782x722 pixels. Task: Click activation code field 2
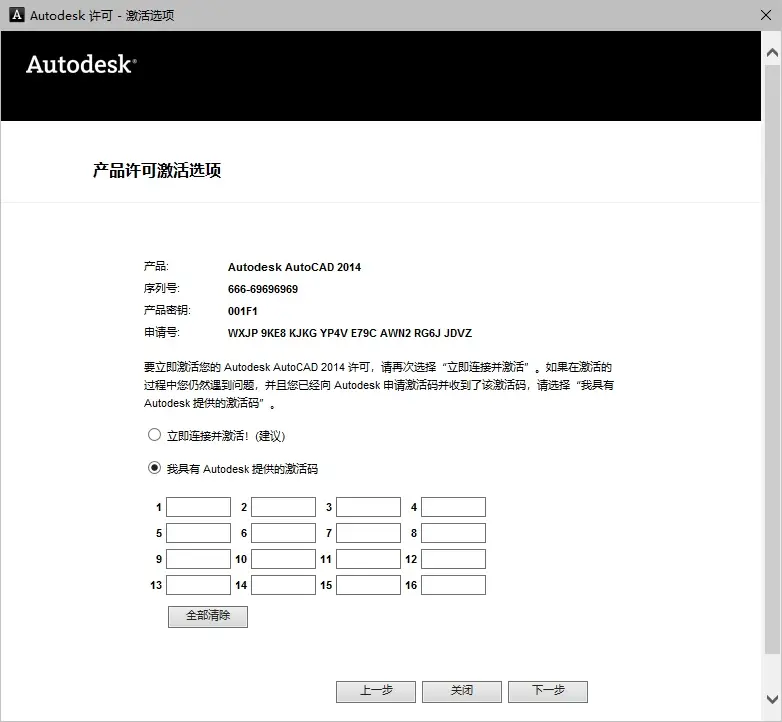[x=283, y=507]
